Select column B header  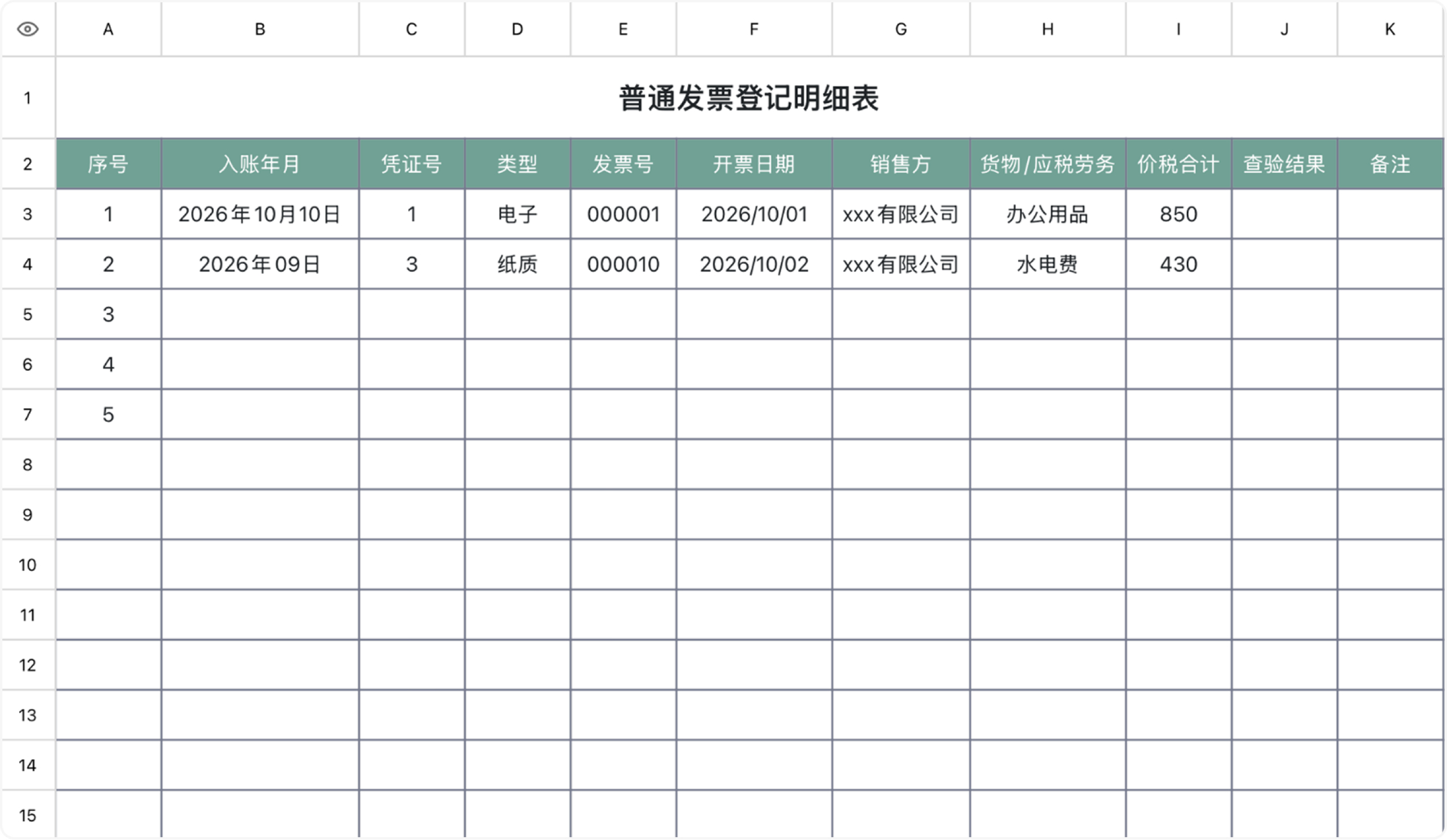pos(260,29)
